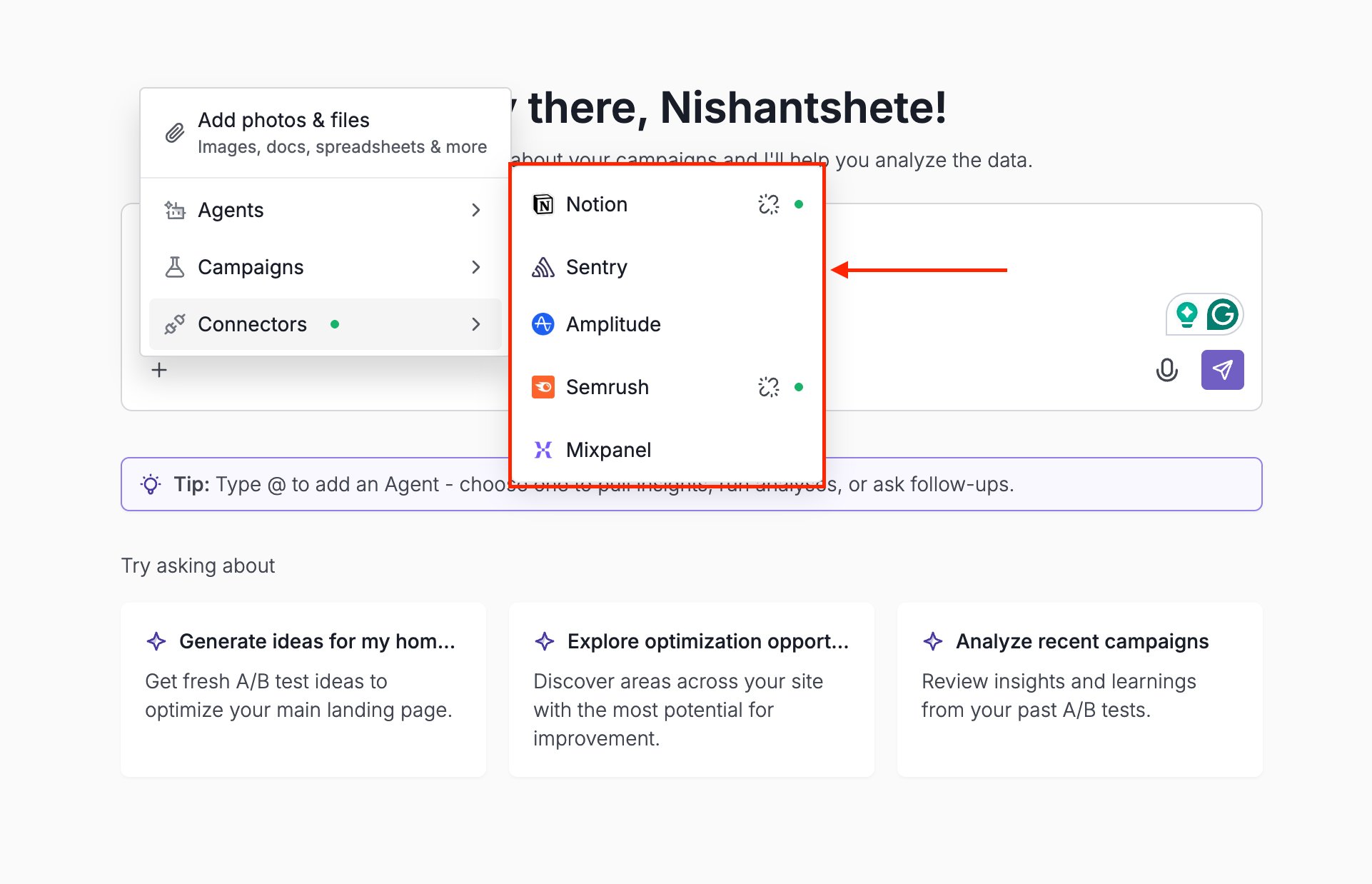
Task: Click 'Images, docs, spreadsheets & more' subtitle
Action: click(342, 147)
